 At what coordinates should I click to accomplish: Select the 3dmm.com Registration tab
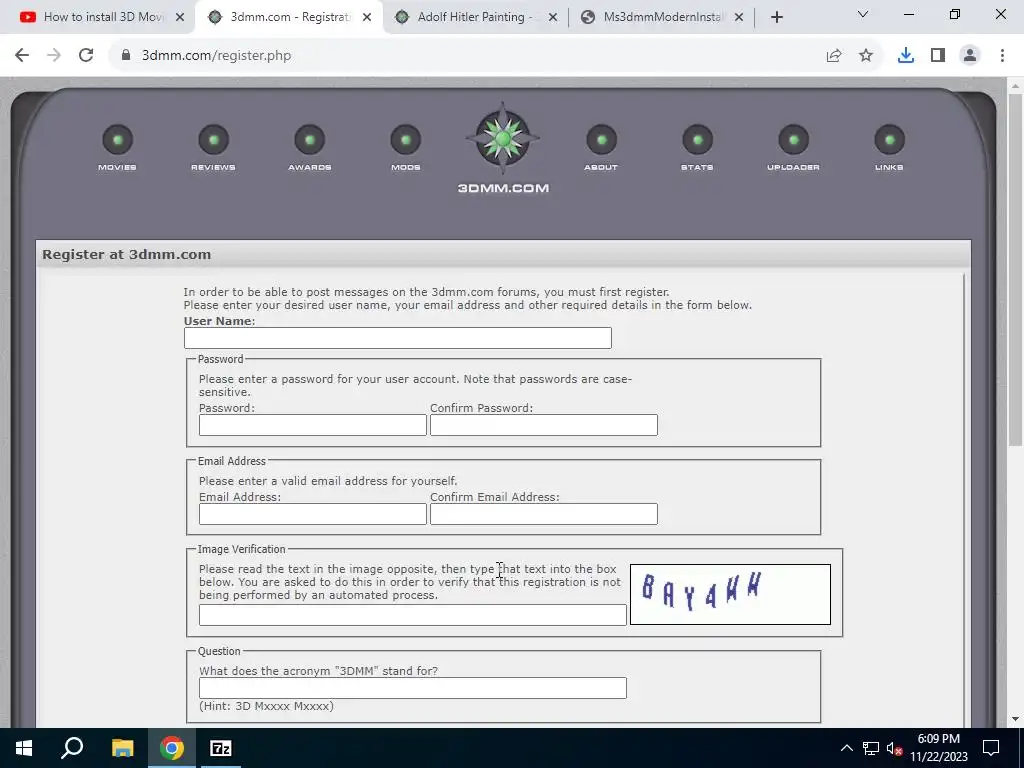(x=287, y=17)
